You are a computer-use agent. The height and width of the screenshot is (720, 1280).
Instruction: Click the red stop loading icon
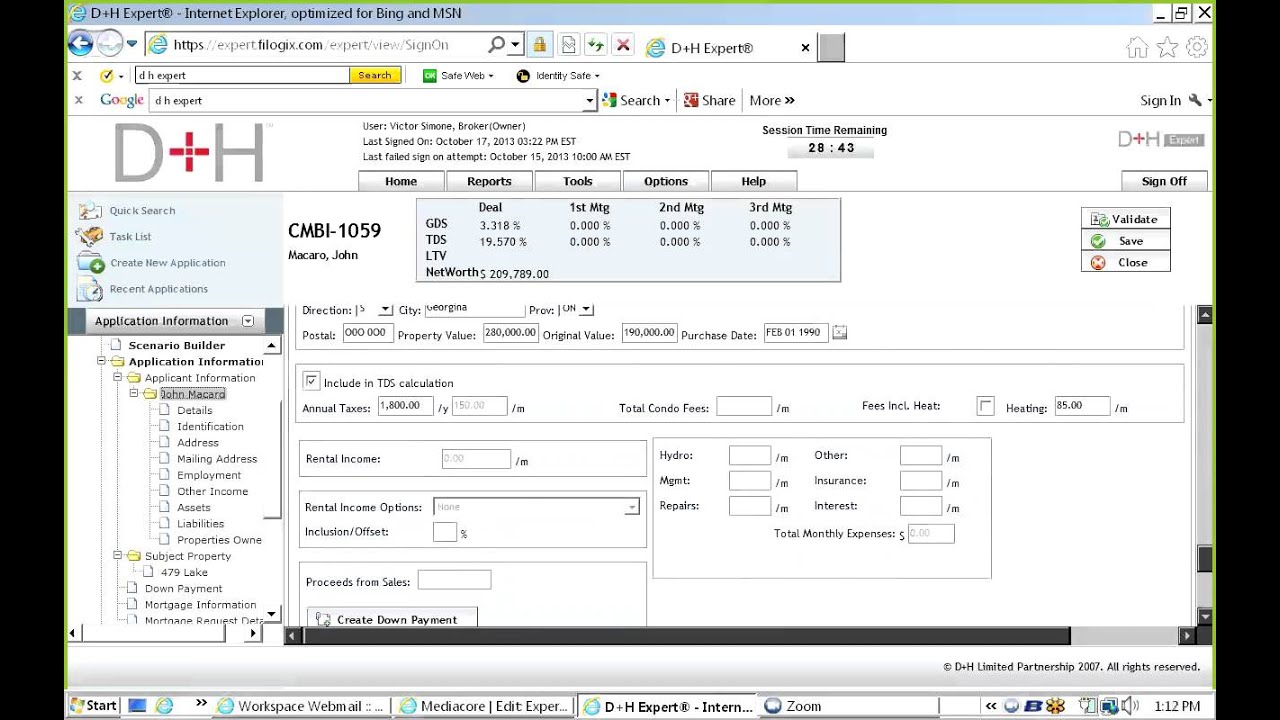(x=623, y=45)
